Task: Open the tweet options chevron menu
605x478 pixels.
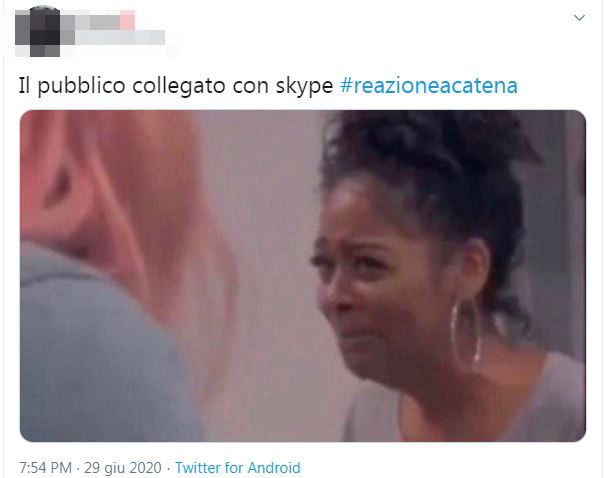Action: (579, 18)
